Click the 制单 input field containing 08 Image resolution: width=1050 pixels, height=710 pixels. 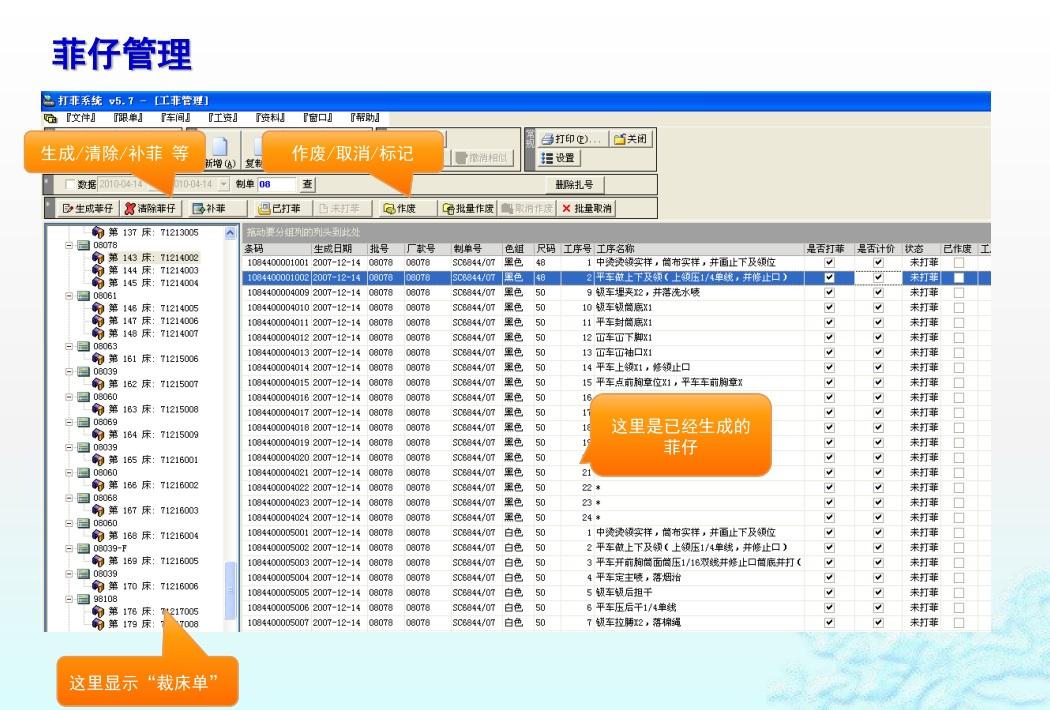coord(276,184)
